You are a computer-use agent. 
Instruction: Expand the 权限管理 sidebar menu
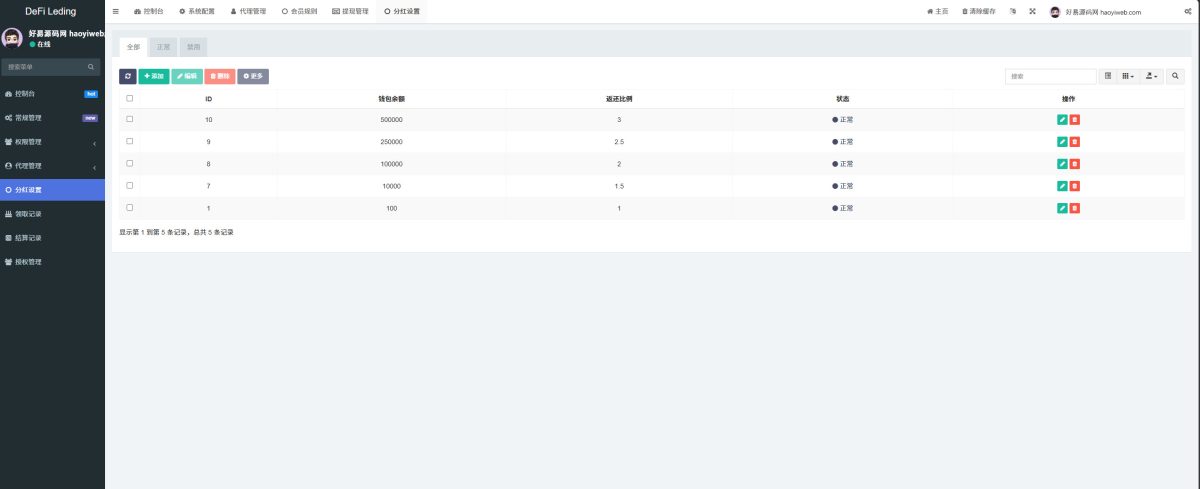pos(52,142)
